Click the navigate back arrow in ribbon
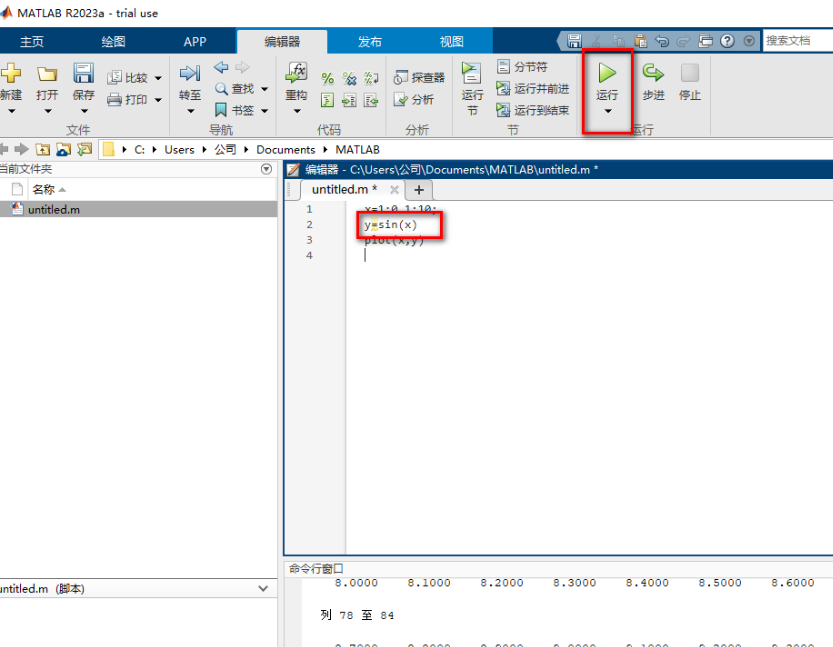Viewport: 833px width, 647px height. pyautogui.click(x=221, y=67)
